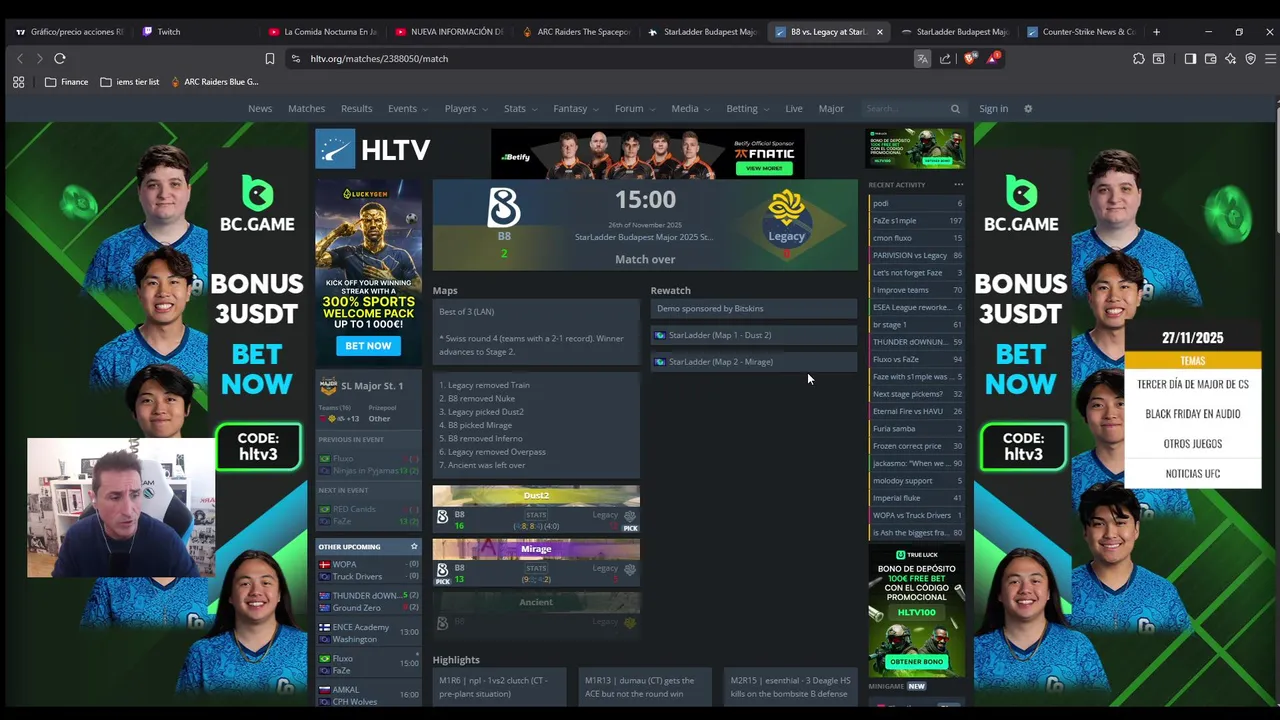Click the Leo AI sparkle icon

coord(1230,59)
